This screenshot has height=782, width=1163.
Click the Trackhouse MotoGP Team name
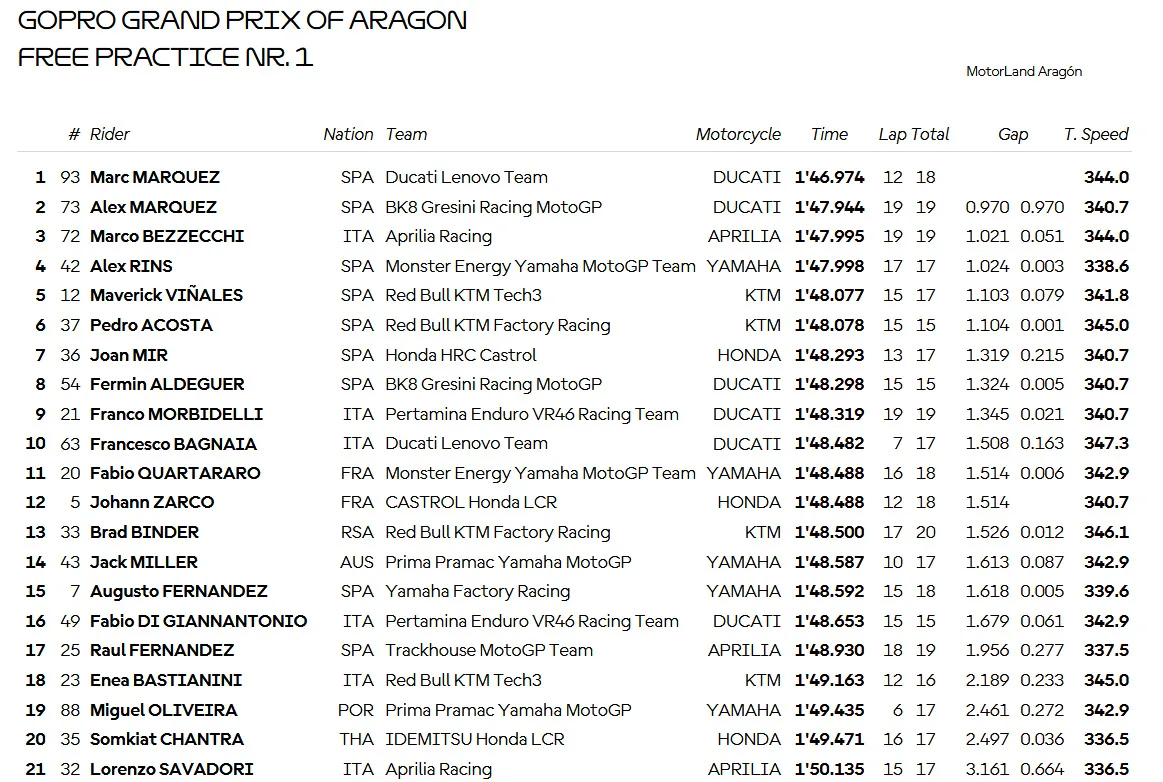point(489,651)
